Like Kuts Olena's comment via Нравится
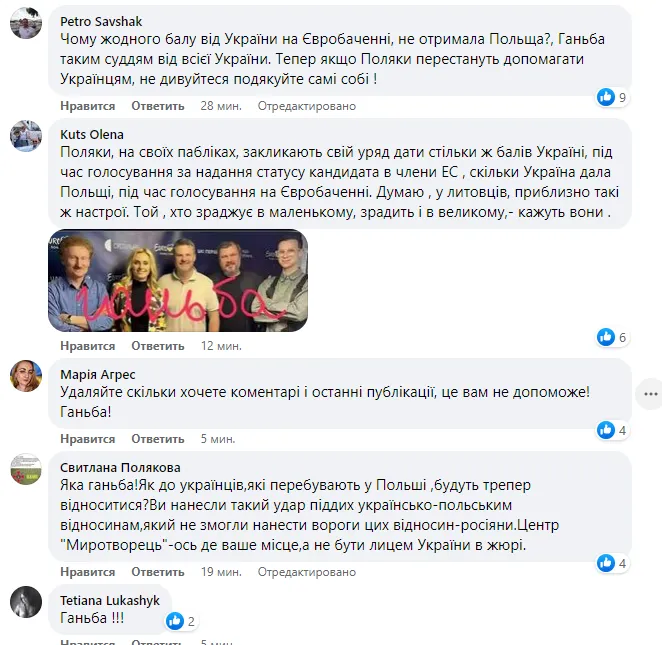This screenshot has width=662, height=645. click(x=87, y=346)
